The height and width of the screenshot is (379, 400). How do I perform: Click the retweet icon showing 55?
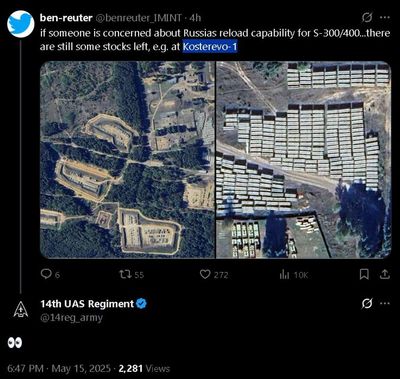(x=125, y=274)
